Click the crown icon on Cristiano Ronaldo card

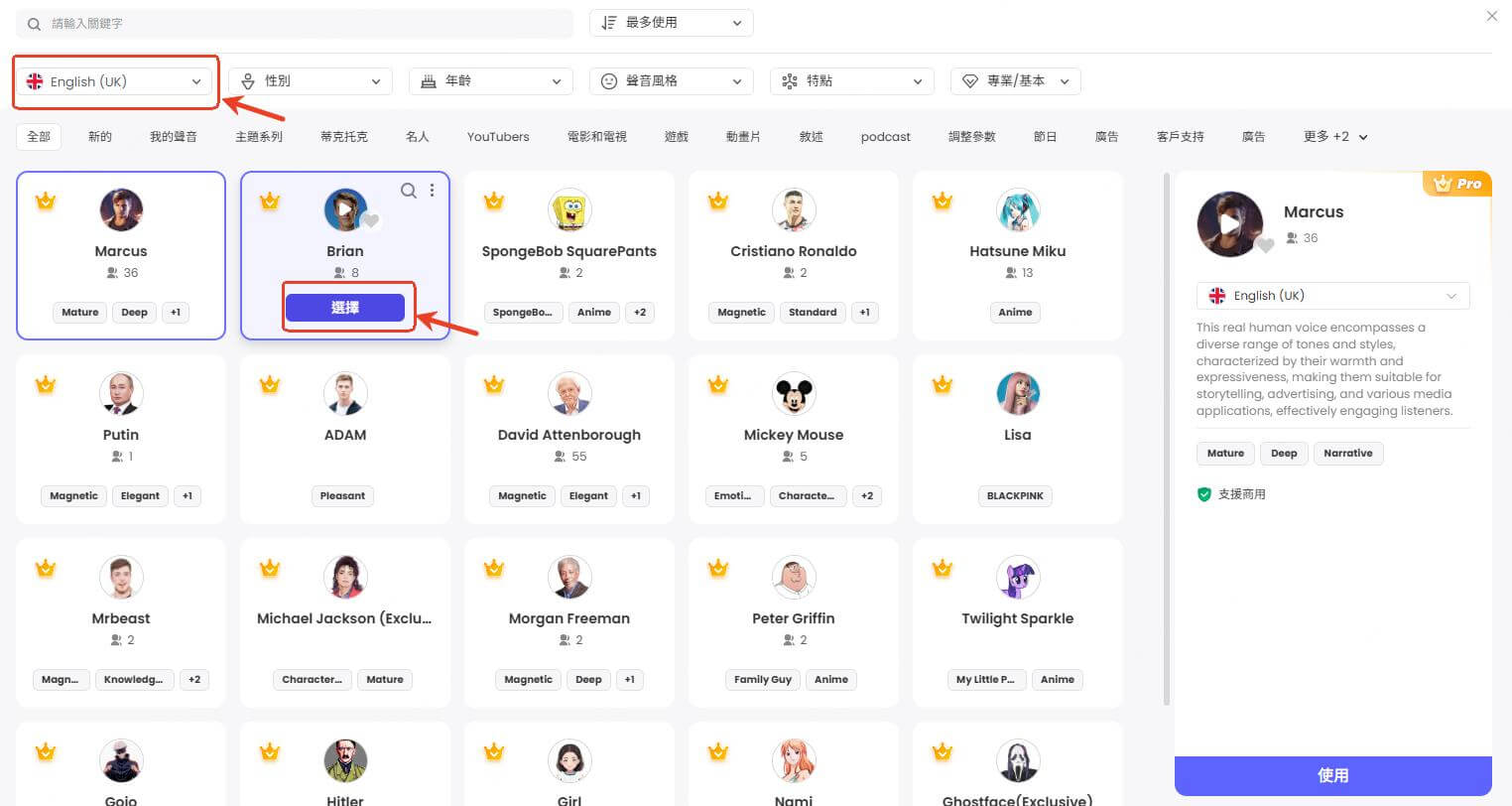[717, 201]
